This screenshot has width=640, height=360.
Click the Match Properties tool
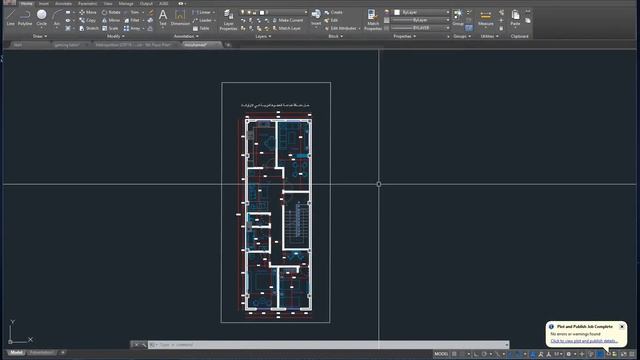click(x=373, y=20)
